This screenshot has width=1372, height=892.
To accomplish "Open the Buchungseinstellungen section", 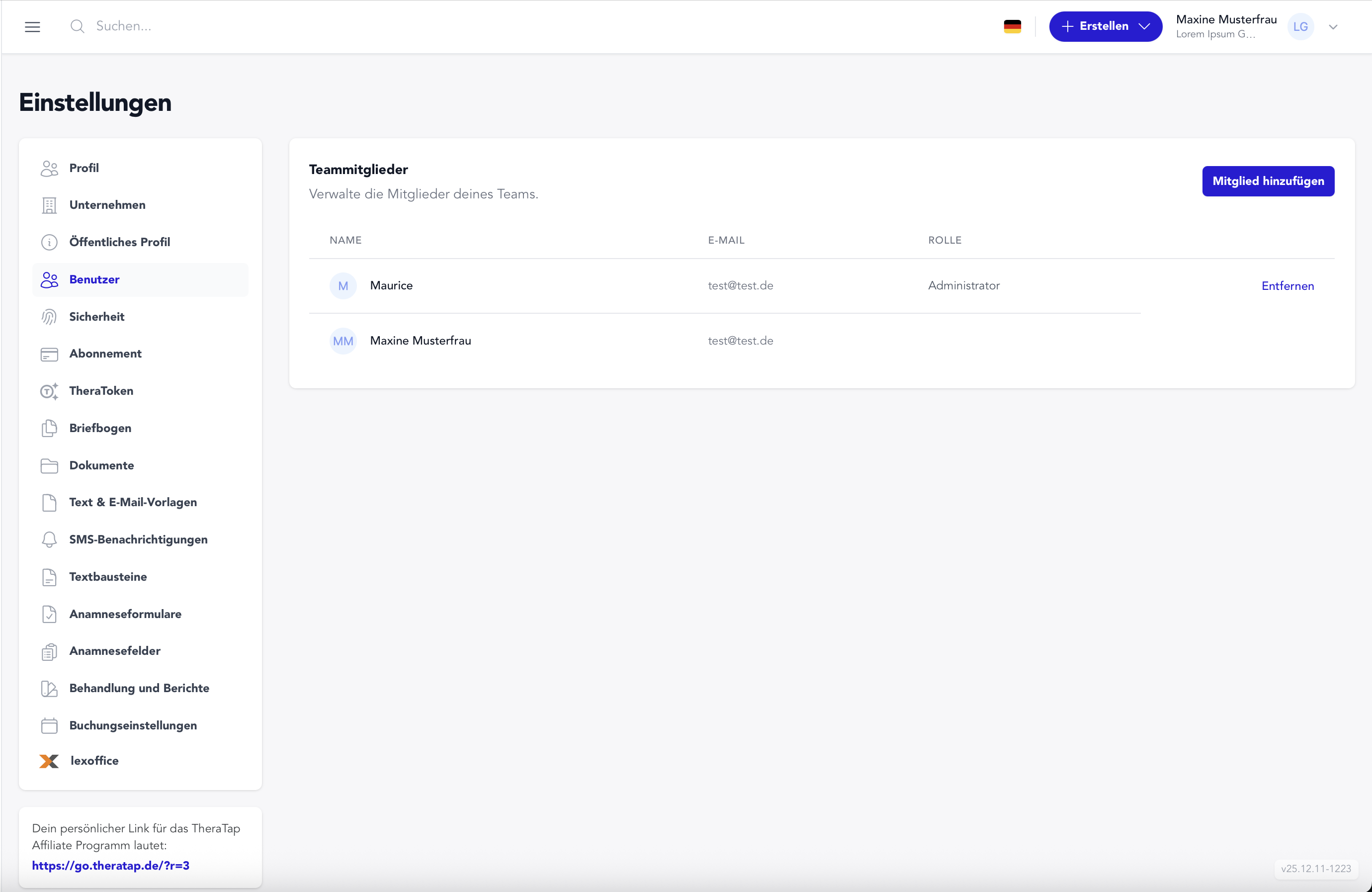I will click(x=133, y=725).
